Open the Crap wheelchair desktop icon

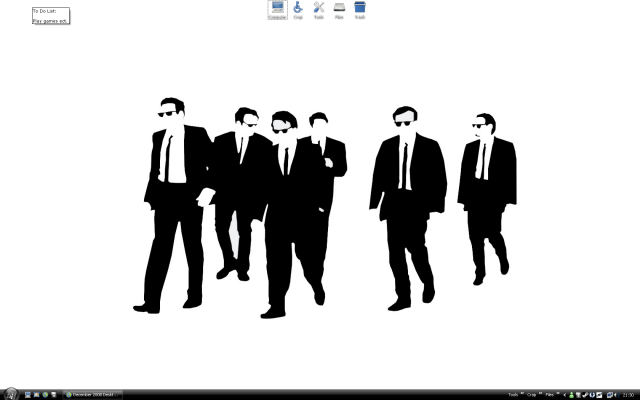coord(298,10)
